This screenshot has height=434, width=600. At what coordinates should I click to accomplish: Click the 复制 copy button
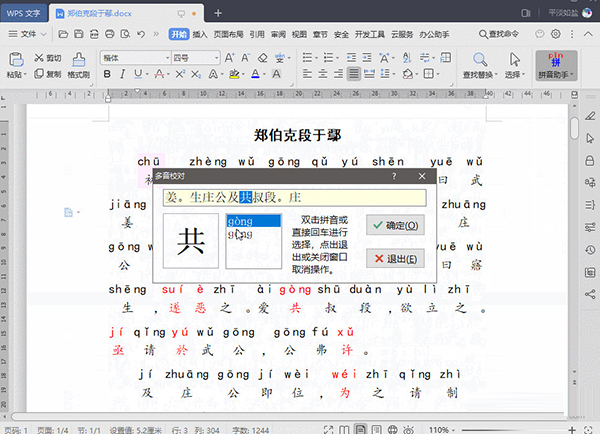coord(46,74)
